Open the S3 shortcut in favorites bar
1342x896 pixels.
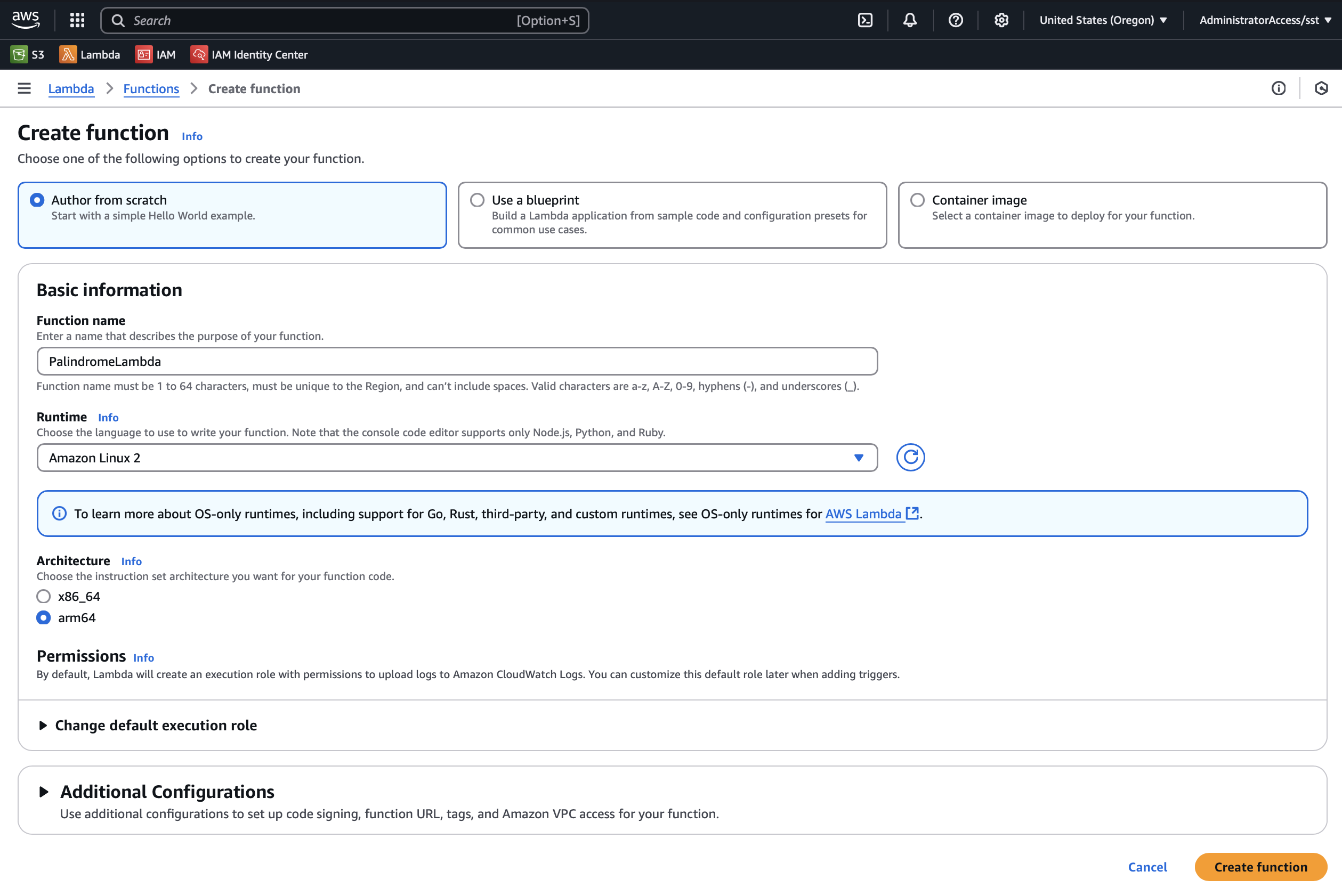[27, 55]
